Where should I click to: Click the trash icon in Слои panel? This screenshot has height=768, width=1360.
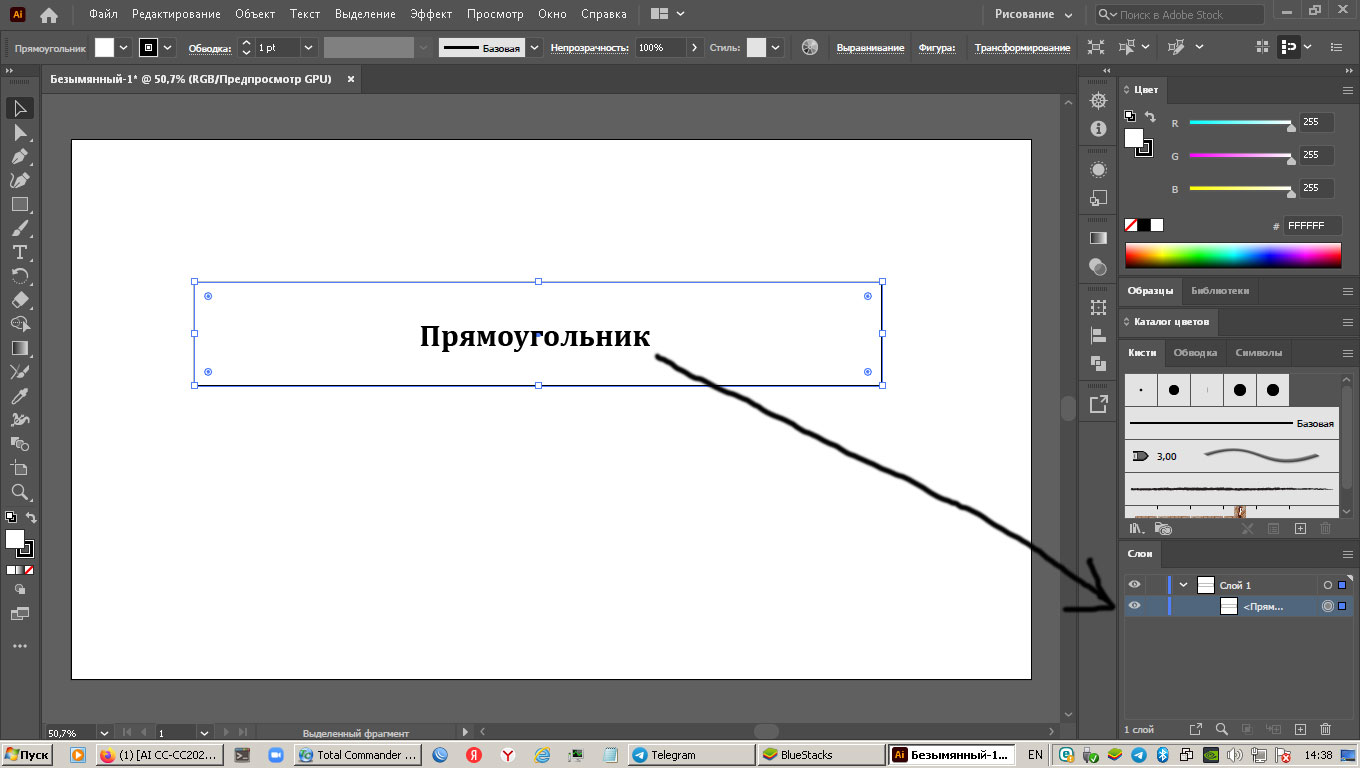1326,730
